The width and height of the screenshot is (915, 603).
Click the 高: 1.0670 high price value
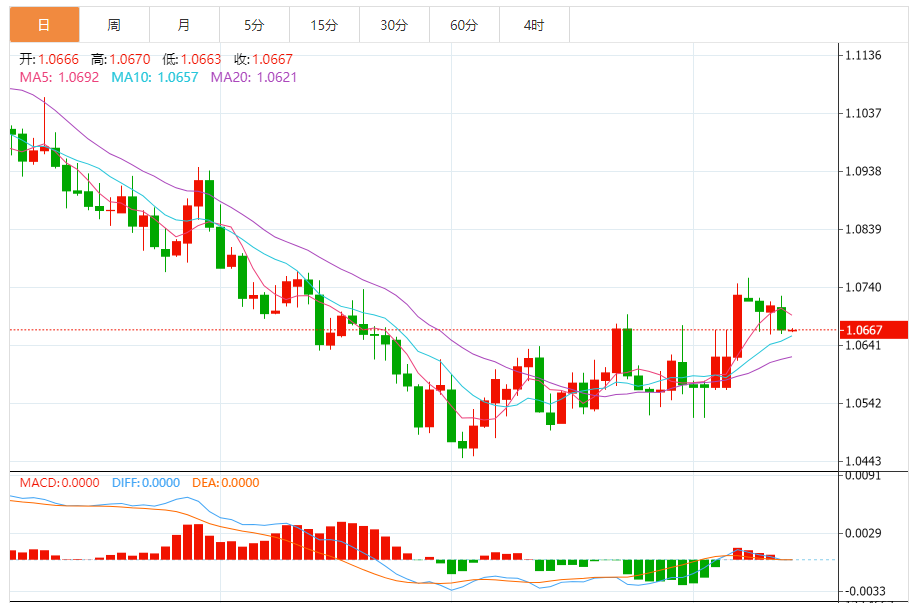121,59
